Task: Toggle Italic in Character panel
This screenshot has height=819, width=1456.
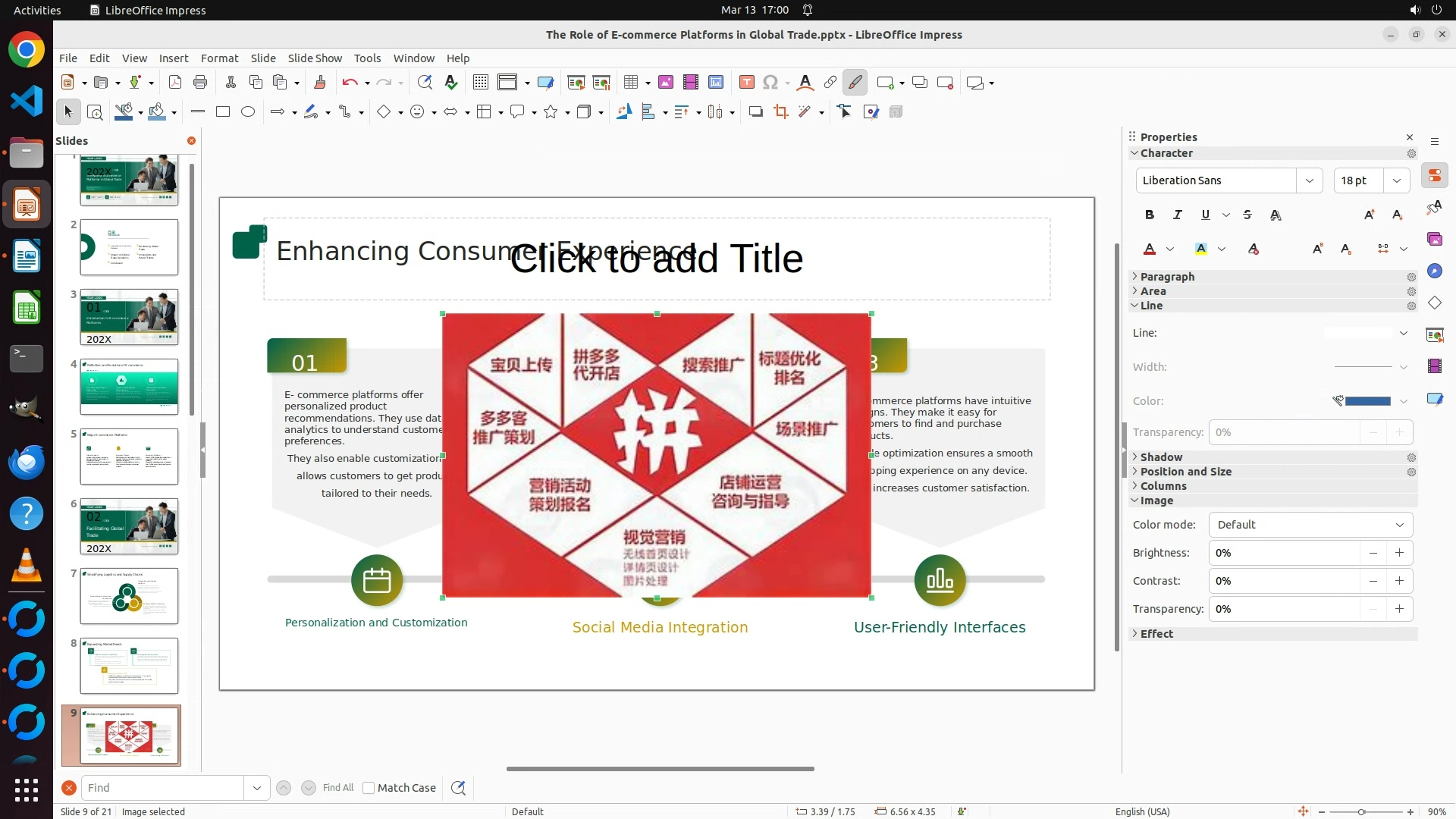Action: (x=1177, y=215)
